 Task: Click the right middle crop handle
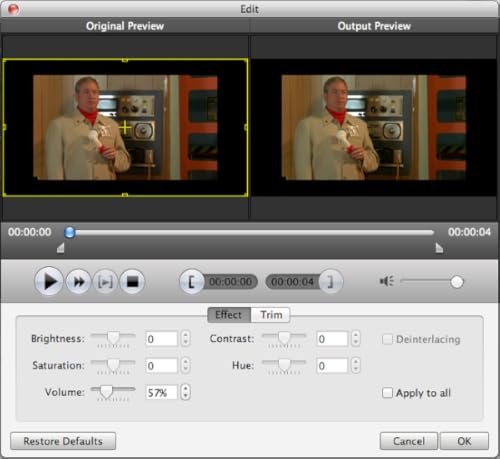pyautogui.click(x=246, y=127)
